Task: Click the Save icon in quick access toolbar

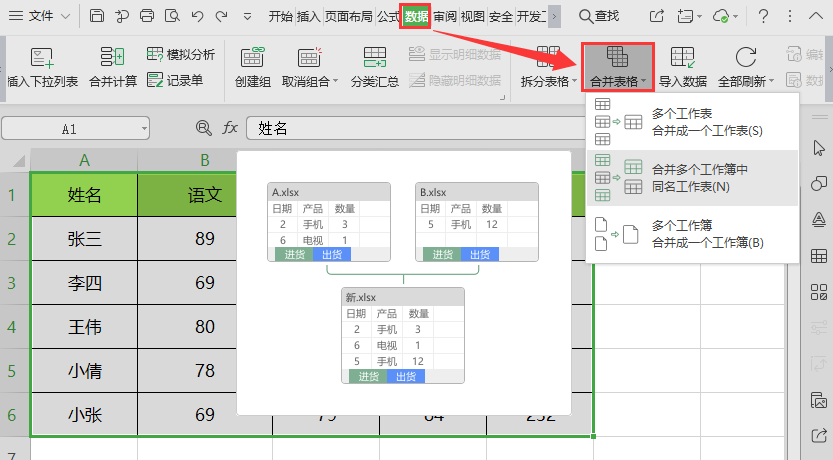Action: coord(97,16)
